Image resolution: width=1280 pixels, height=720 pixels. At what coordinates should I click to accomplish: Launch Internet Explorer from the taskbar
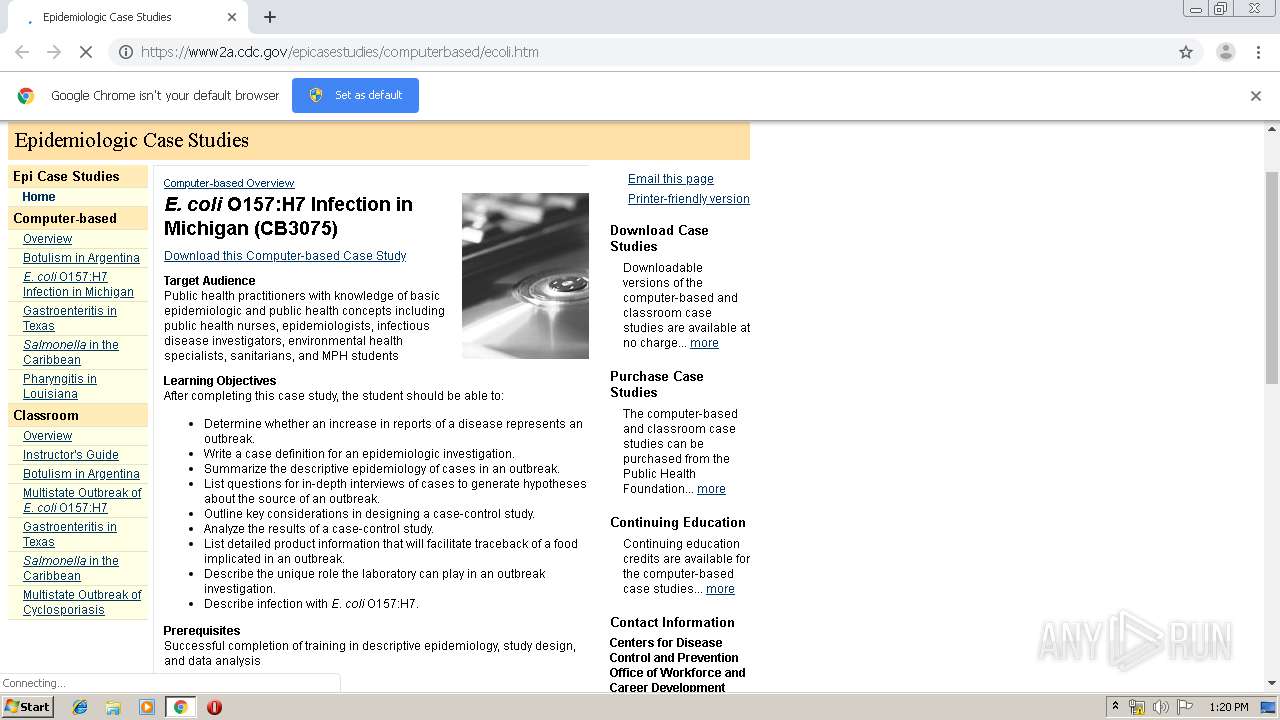coord(80,707)
